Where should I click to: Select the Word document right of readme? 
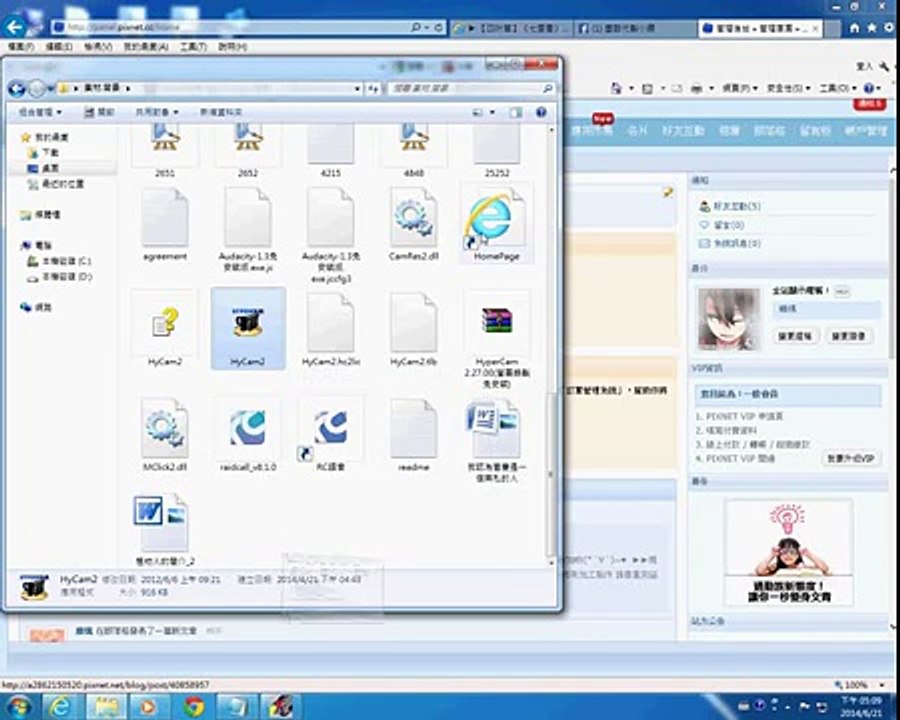[x=496, y=441]
